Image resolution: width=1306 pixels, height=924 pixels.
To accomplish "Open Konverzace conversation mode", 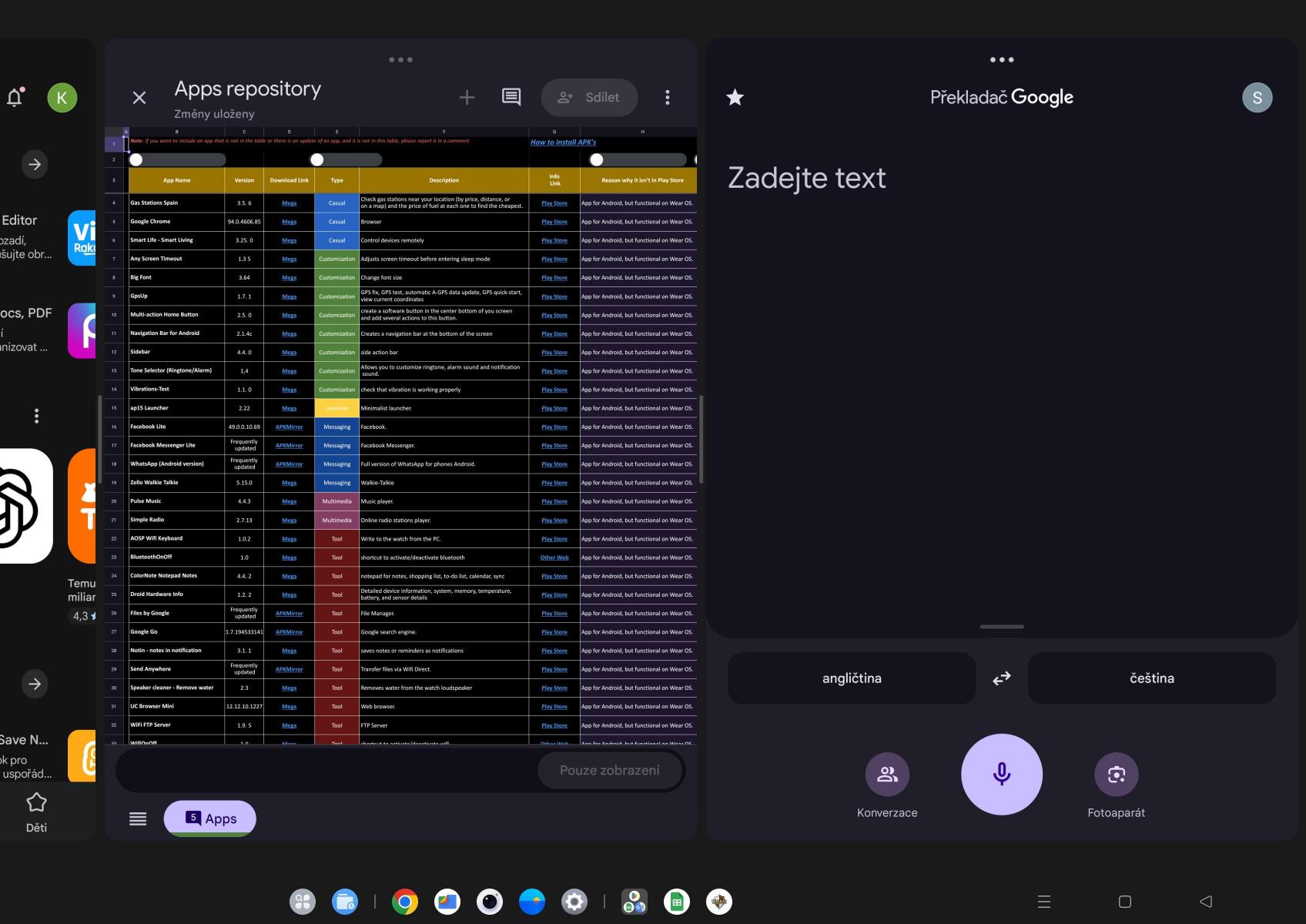I will click(887, 775).
